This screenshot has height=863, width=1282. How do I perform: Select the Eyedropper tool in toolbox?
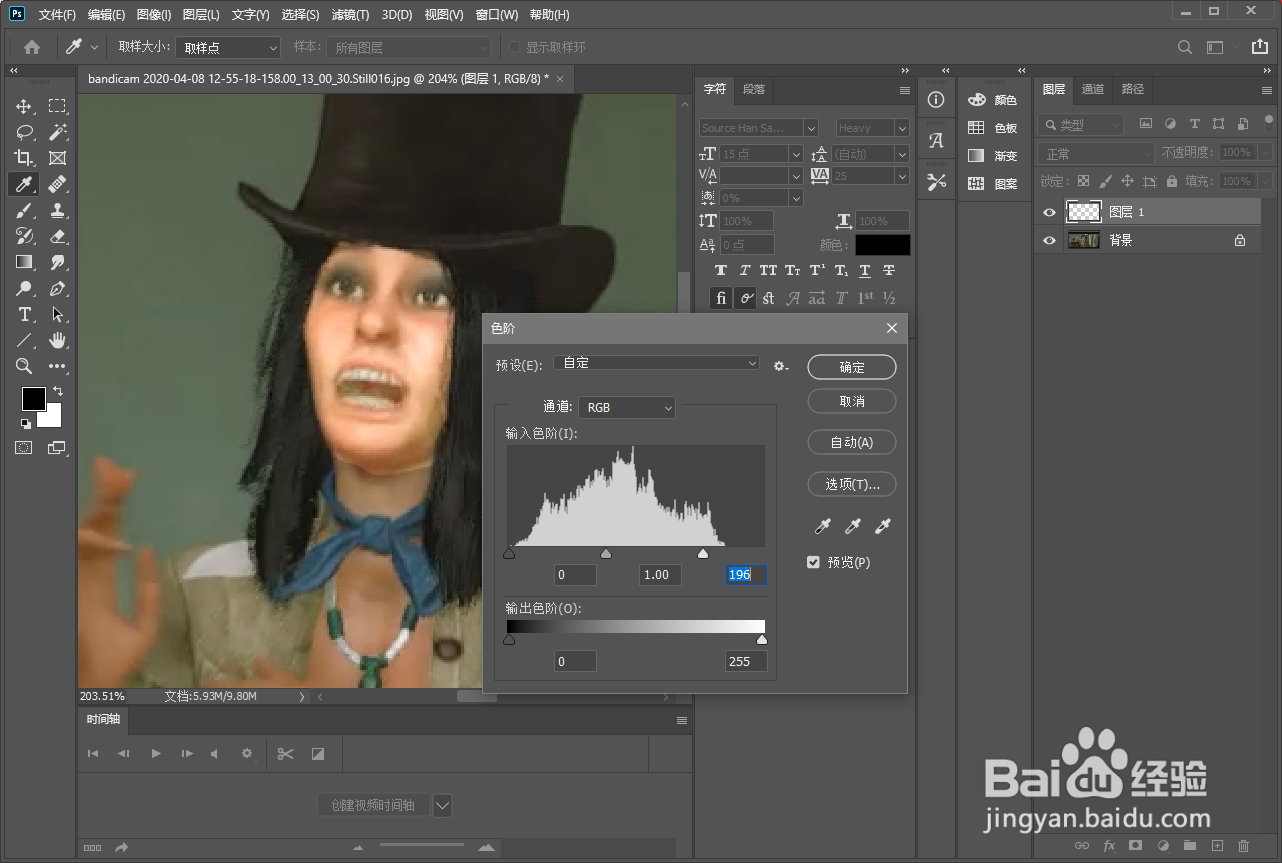24,184
